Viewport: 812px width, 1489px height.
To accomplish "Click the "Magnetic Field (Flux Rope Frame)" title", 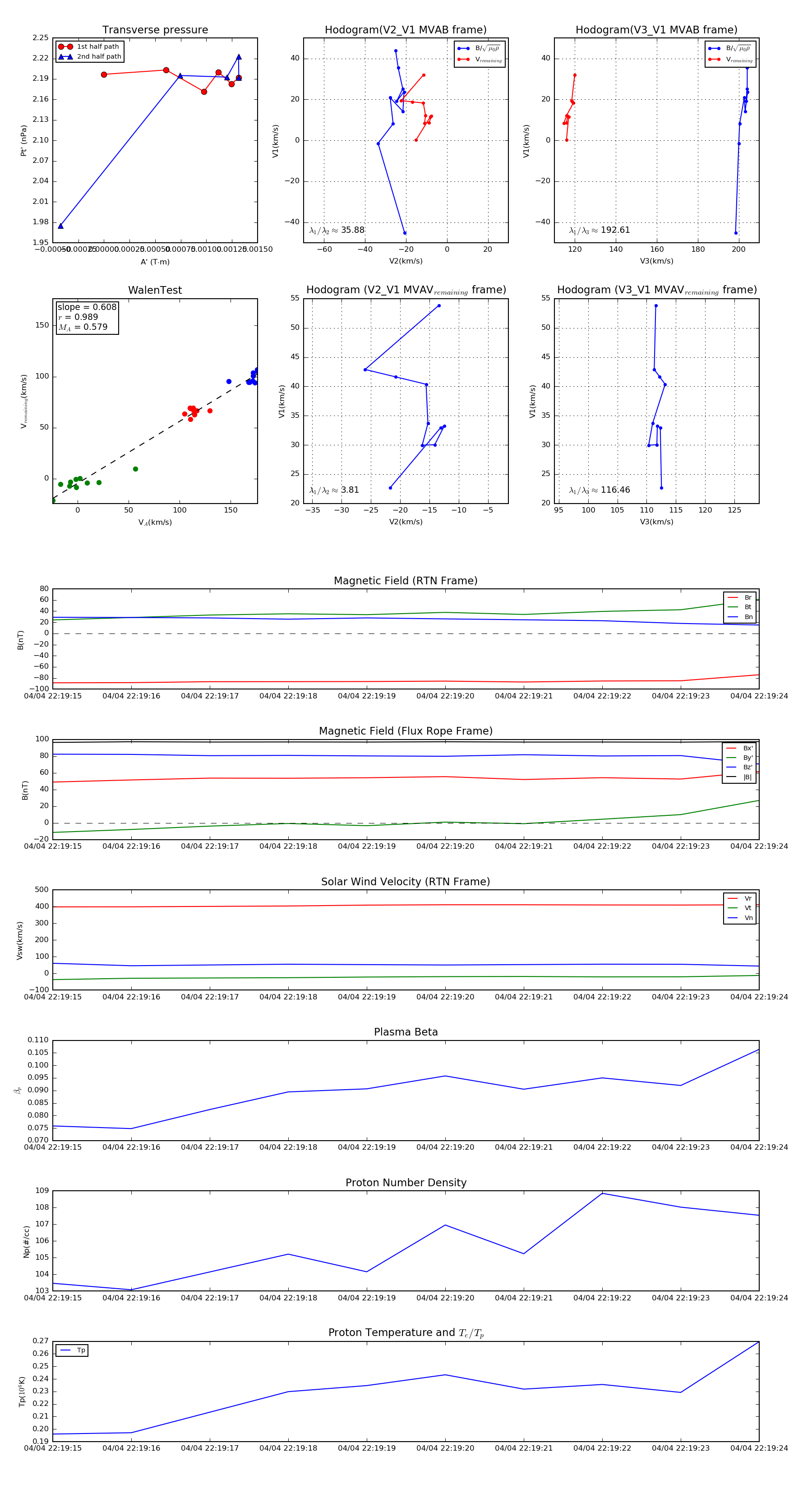I will tap(406, 731).
